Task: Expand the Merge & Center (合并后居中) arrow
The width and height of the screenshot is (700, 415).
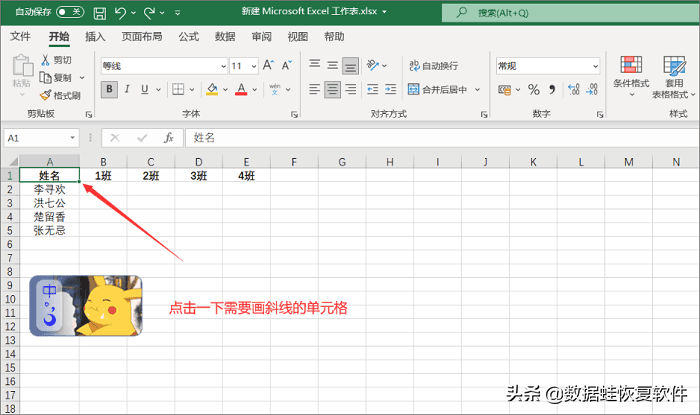Action: (477, 90)
